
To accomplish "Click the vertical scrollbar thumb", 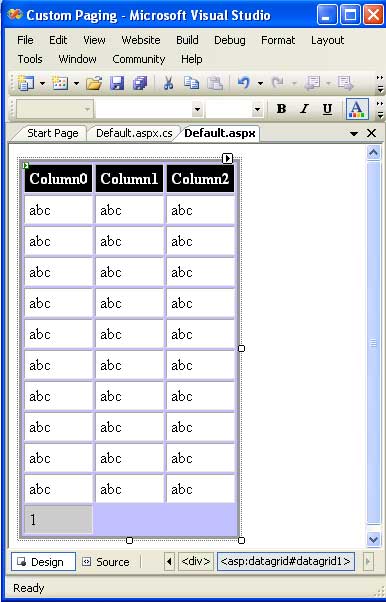I will point(374,343).
